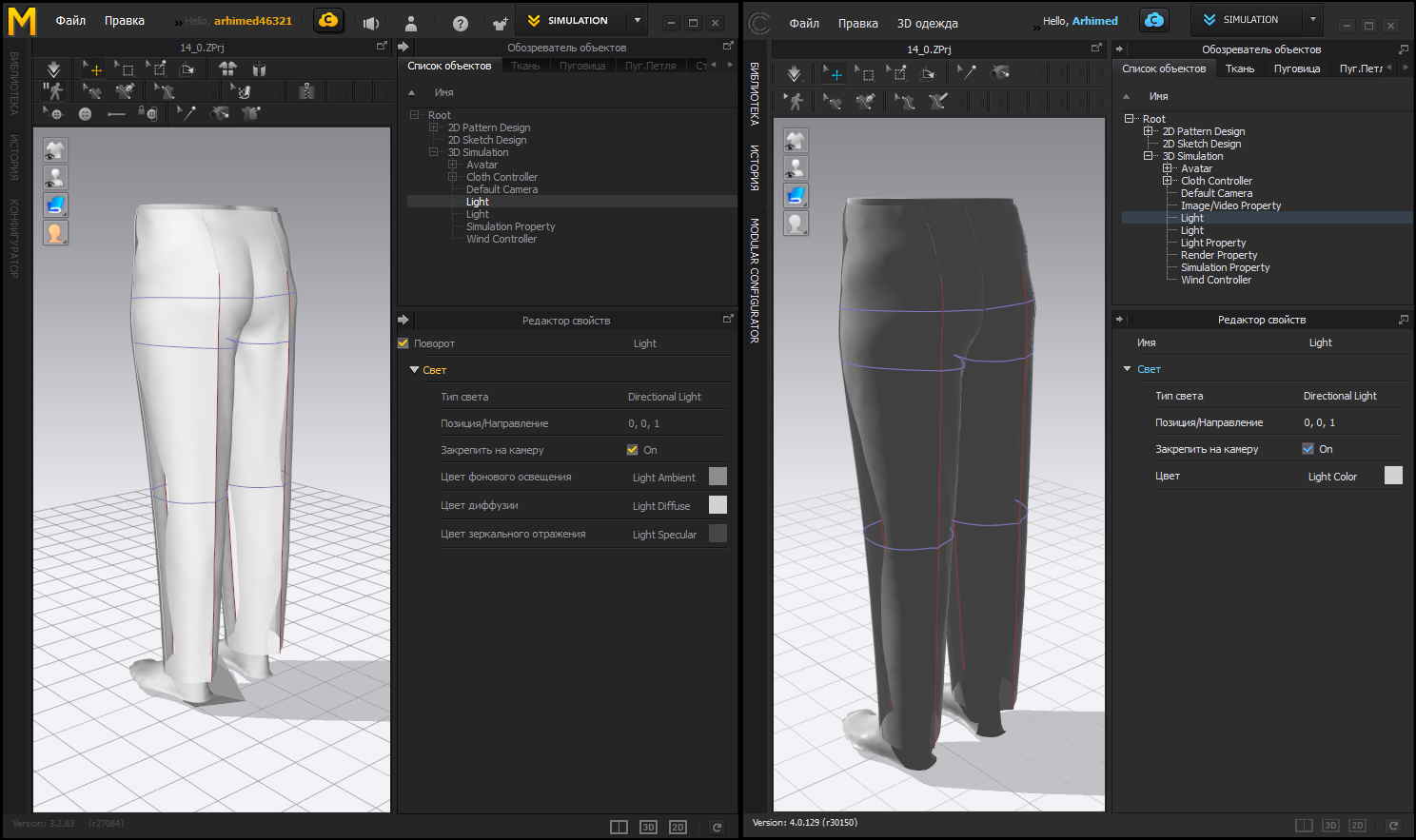
Task: Select the Select/Move tool in left window
Action: pyautogui.click(x=95, y=69)
